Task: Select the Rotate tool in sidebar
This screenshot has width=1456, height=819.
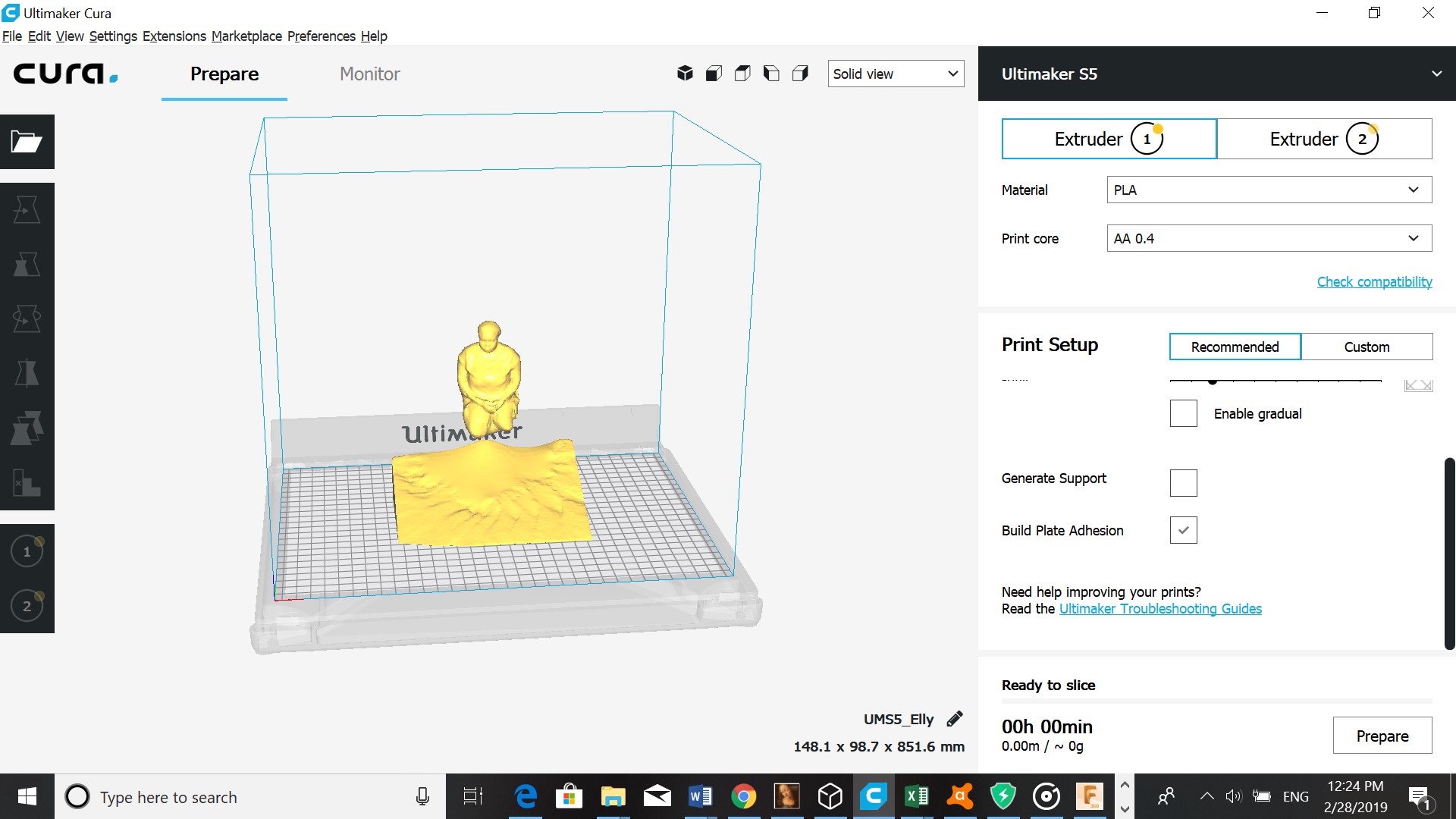Action: (27, 319)
